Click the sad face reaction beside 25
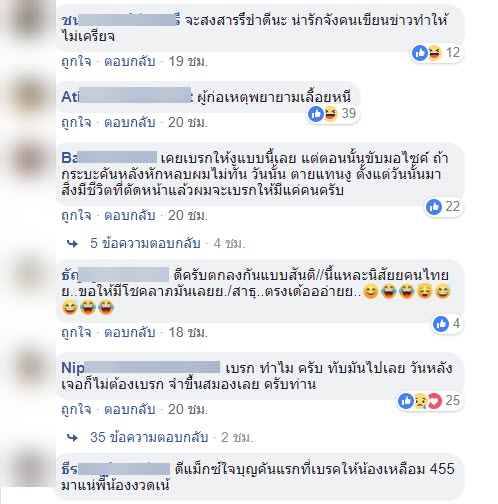This screenshot has width=498, height=504. (x=421, y=401)
